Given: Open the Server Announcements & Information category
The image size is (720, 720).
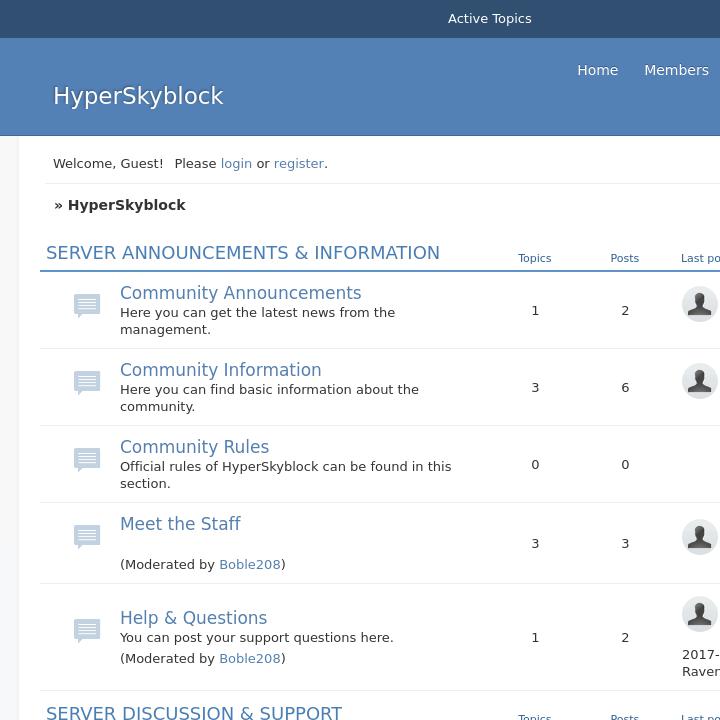Looking at the screenshot, I should pyautogui.click(x=243, y=253).
